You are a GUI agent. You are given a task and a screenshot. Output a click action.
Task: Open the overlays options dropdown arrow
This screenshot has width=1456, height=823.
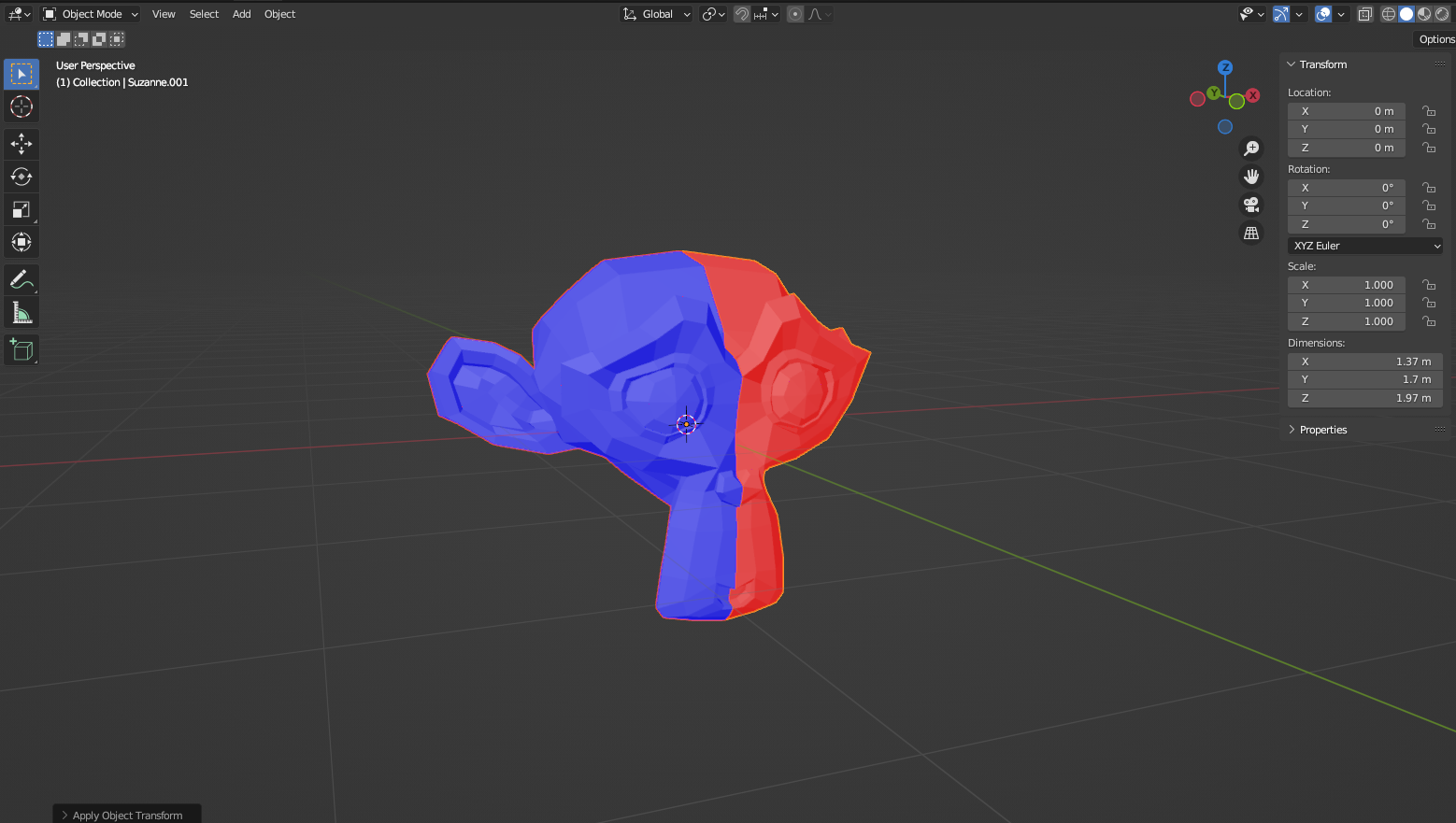click(1341, 14)
